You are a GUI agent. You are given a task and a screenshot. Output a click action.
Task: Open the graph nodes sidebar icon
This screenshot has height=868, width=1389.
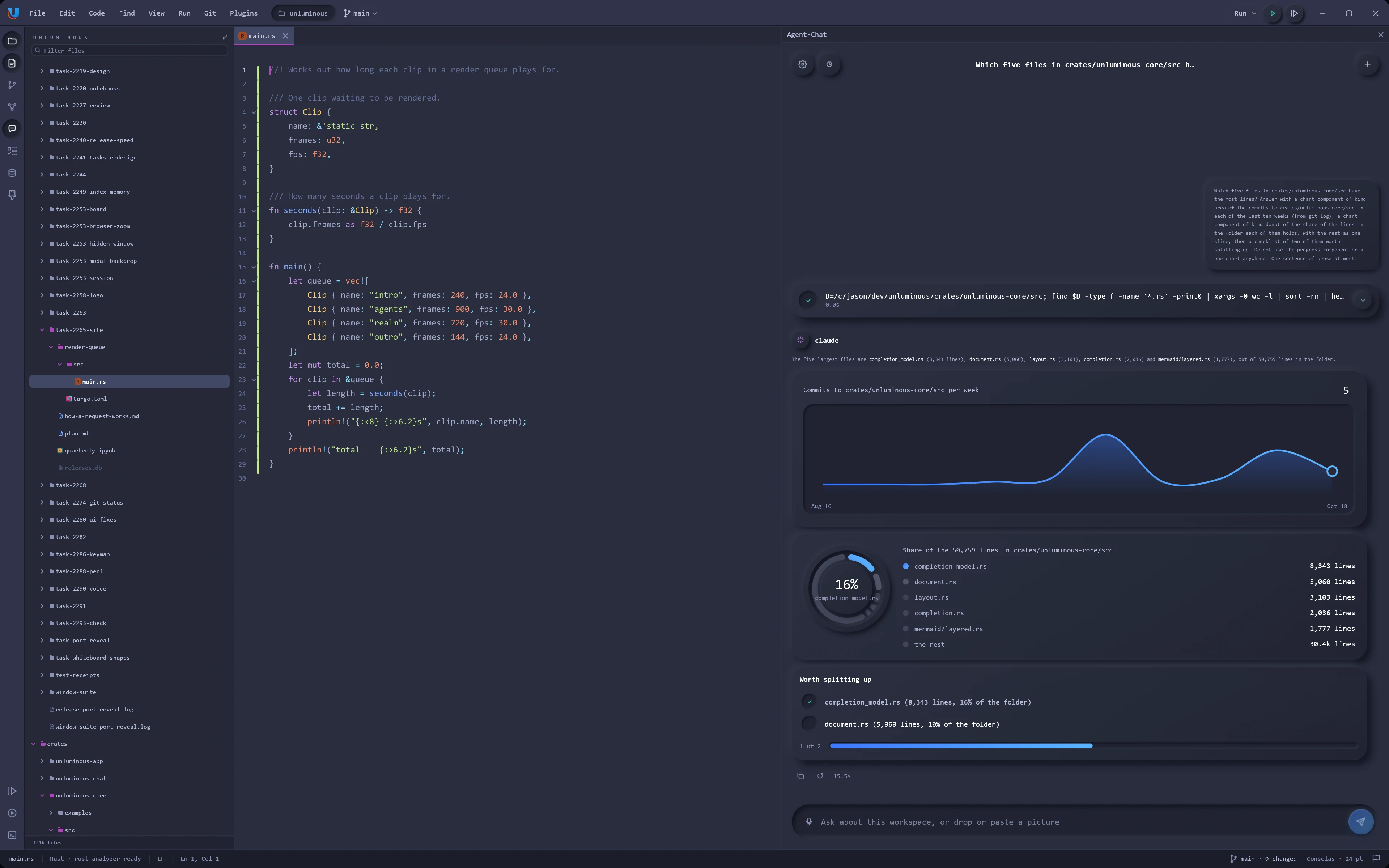pyautogui.click(x=12, y=107)
